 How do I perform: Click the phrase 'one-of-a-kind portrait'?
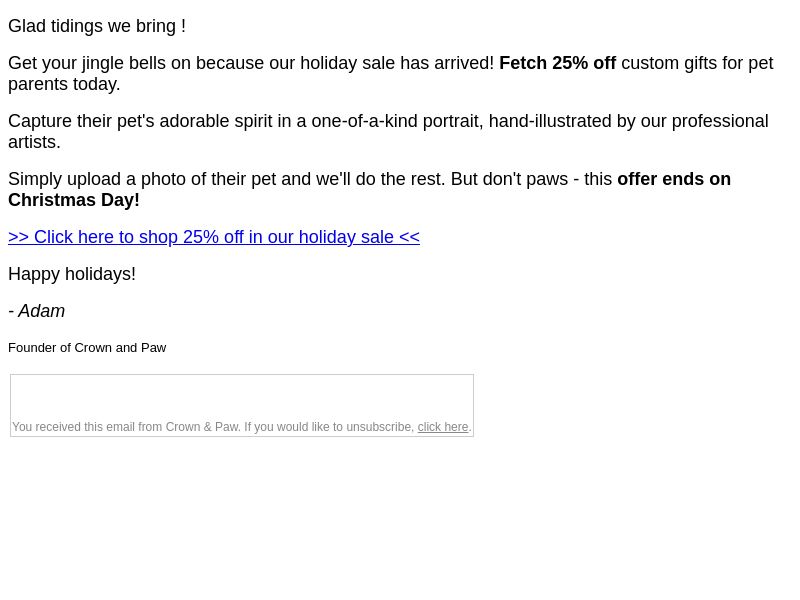[x=397, y=121]
